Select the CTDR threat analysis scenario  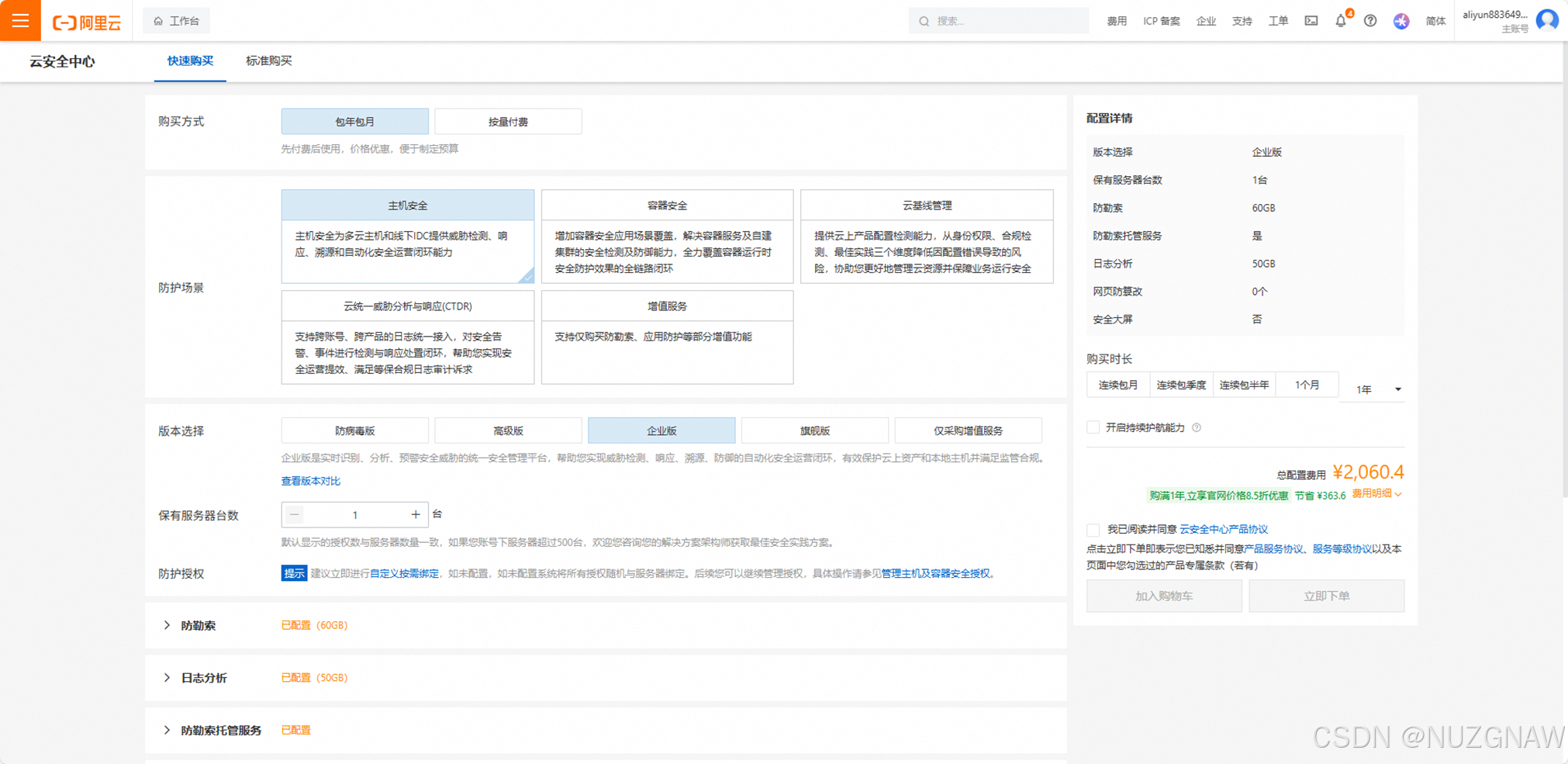(x=407, y=337)
